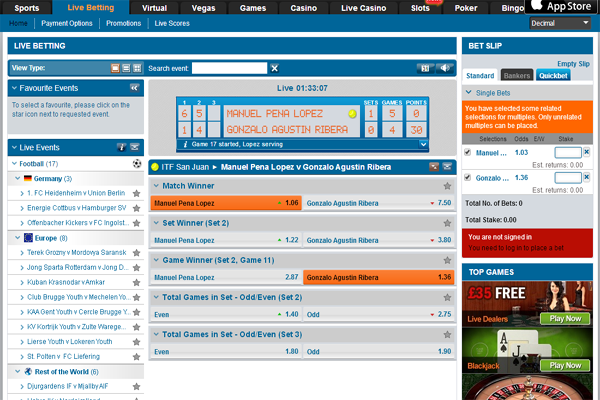The height and width of the screenshot is (400, 600).
Task: Collapse the Football (17) group
Action: point(15,164)
